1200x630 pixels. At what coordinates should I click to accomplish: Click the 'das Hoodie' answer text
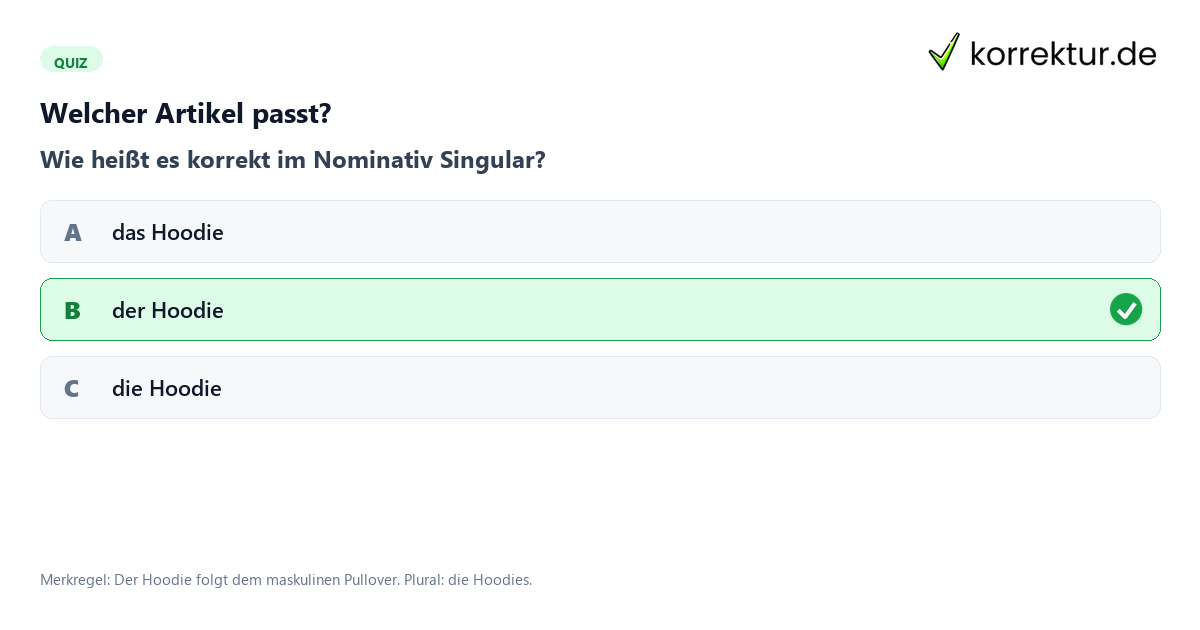point(168,232)
